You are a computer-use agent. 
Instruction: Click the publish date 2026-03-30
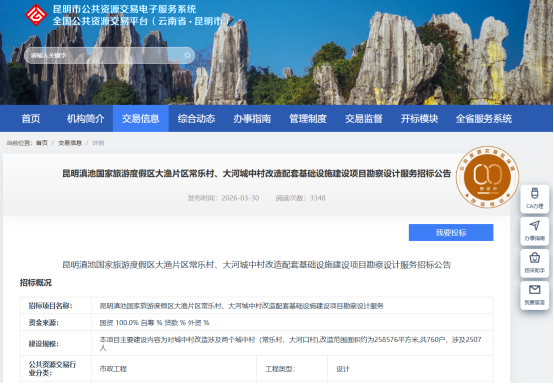(240, 198)
